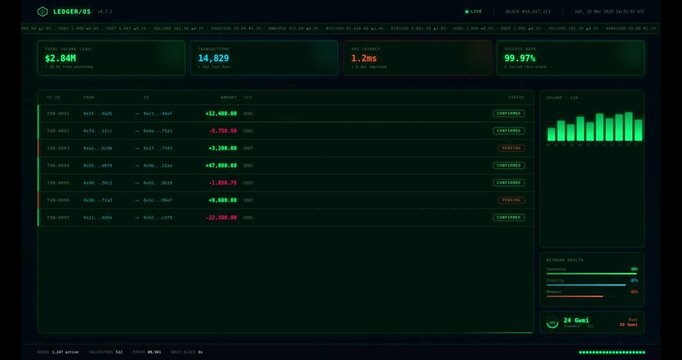Click the gas gauge icon beside 24 Gwei
The width and height of the screenshot is (682, 360).
pyautogui.click(x=552, y=323)
